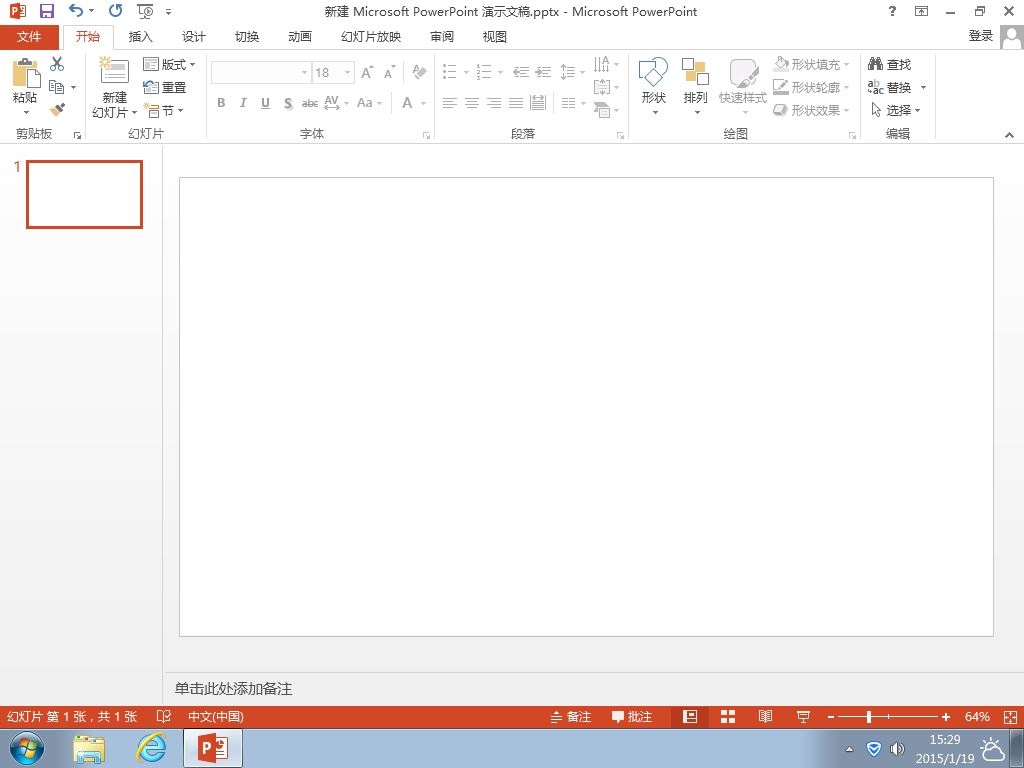
Task: Align text right
Action: pyautogui.click(x=494, y=103)
